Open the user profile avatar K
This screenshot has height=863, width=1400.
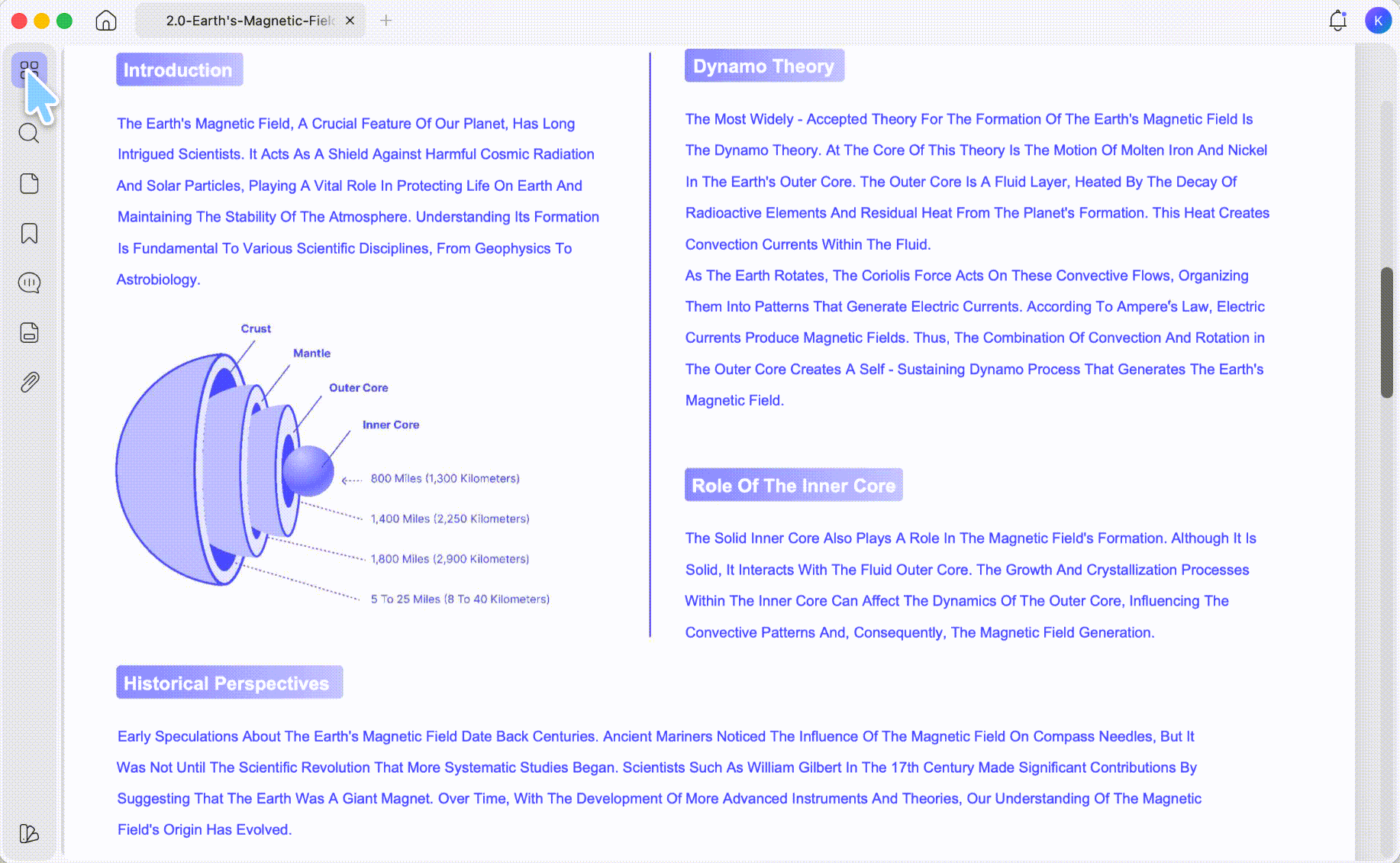click(x=1378, y=21)
